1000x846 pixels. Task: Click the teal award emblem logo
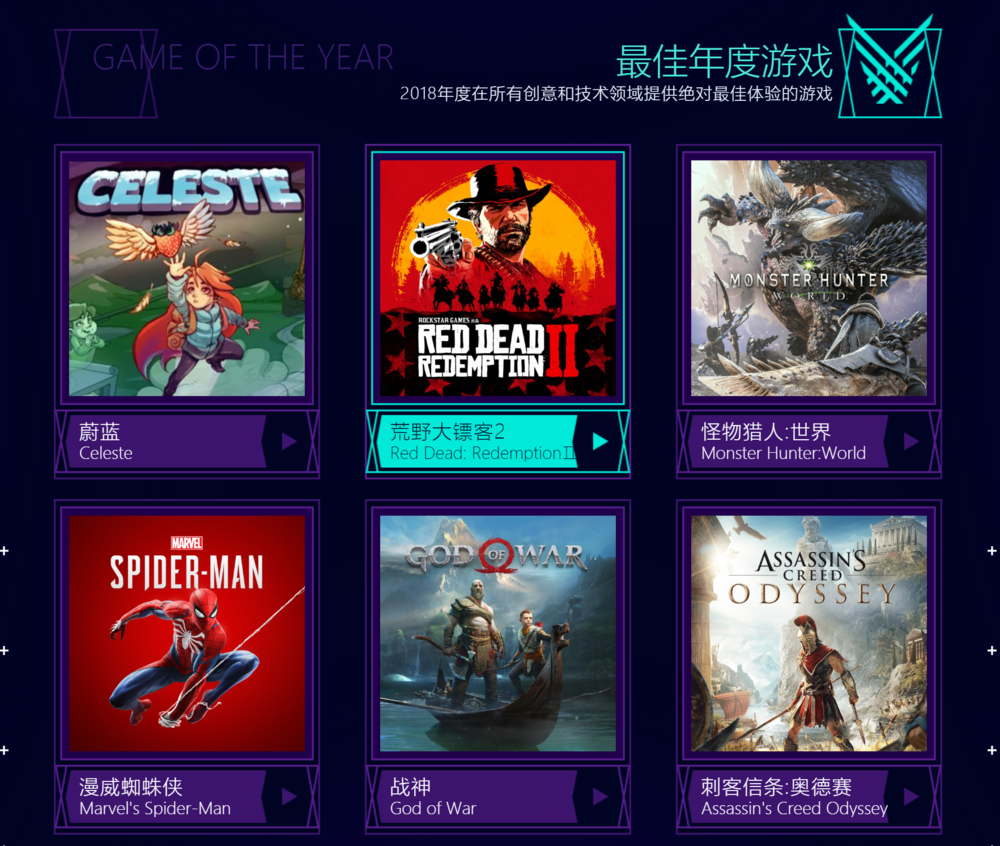coord(890,66)
